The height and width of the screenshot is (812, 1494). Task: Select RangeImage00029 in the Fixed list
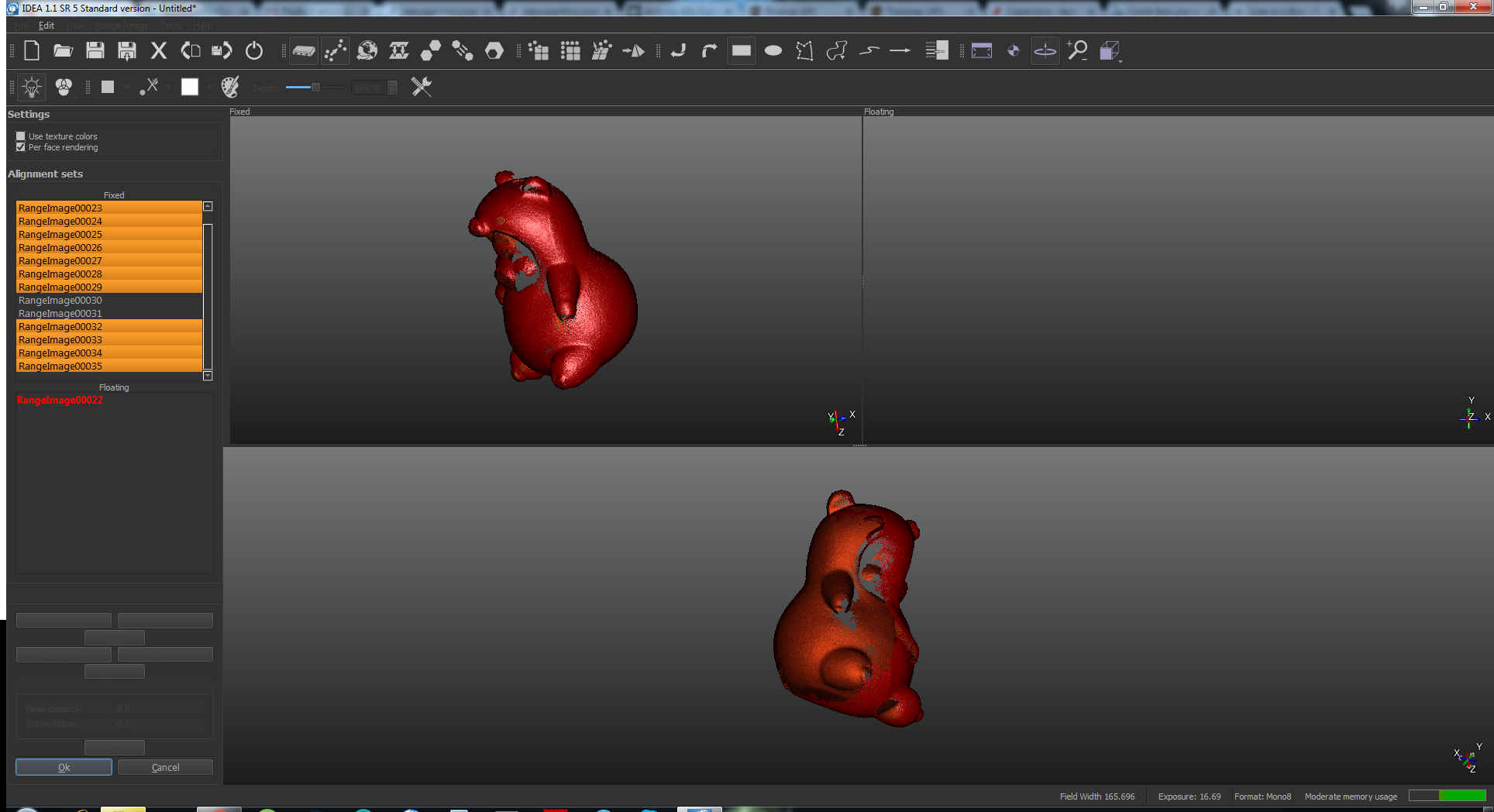pyautogui.click(x=109, y=287)
